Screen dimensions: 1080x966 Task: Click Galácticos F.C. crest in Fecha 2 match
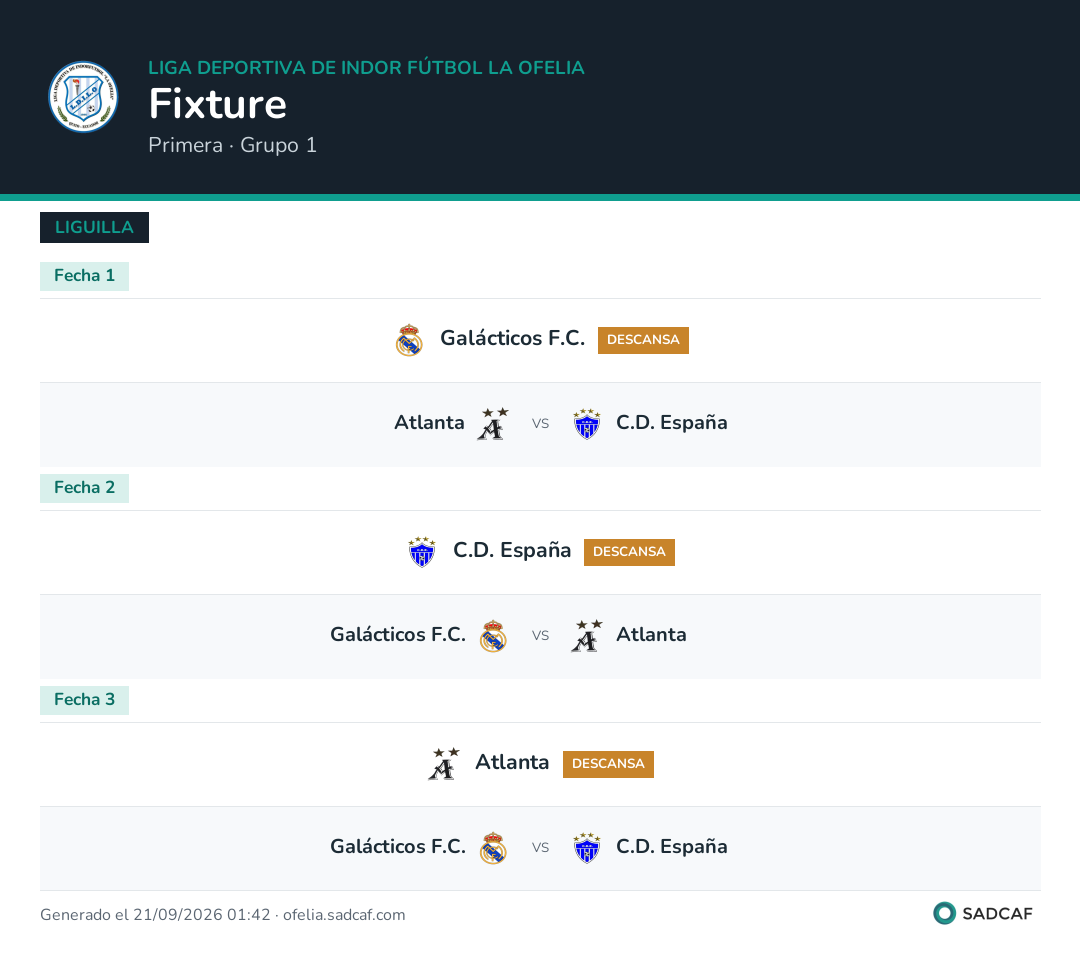pyautogui.click(x=493, y=636)
